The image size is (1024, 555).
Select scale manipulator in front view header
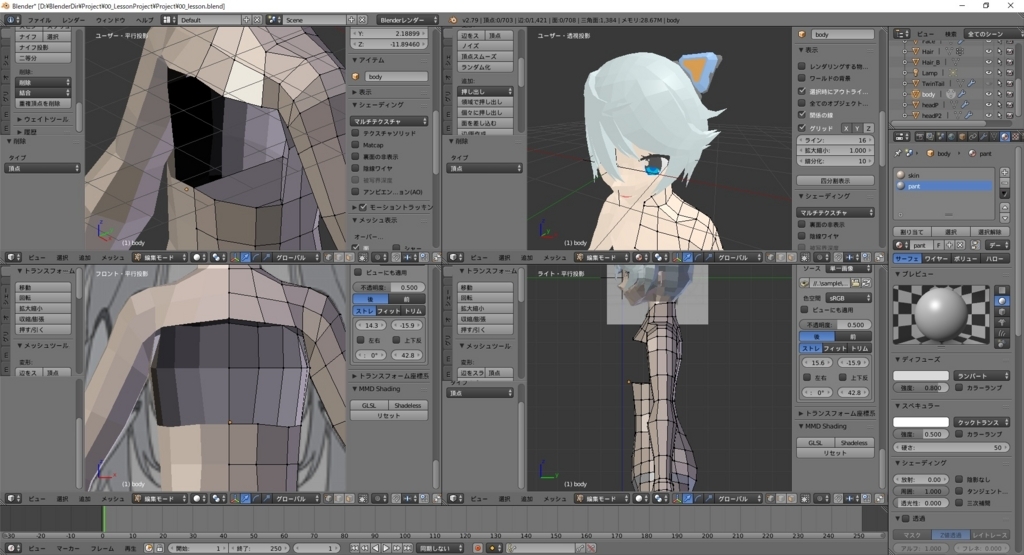click(268, 498)
